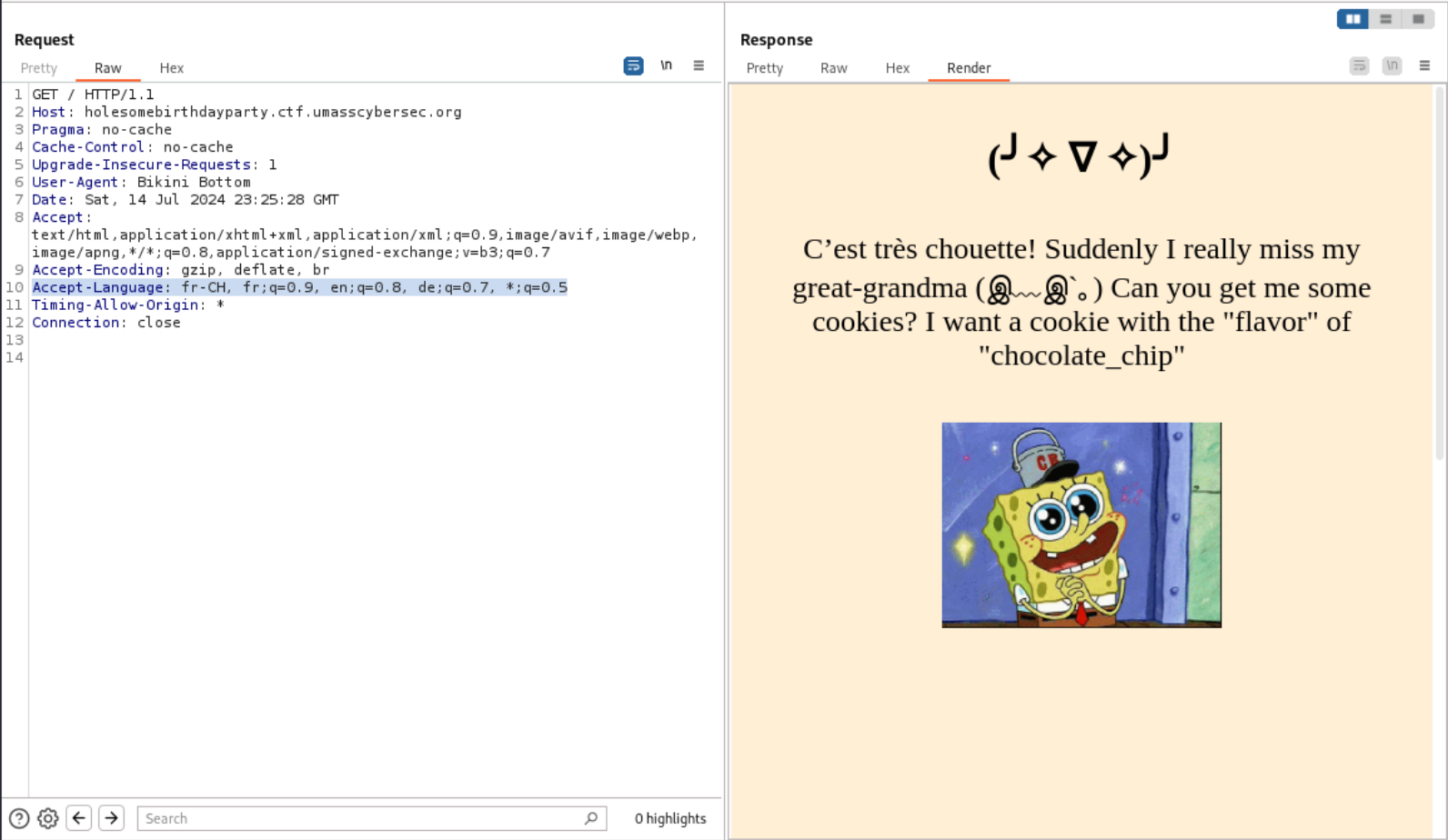Click the magnifier icon in search box

[591, 818]
